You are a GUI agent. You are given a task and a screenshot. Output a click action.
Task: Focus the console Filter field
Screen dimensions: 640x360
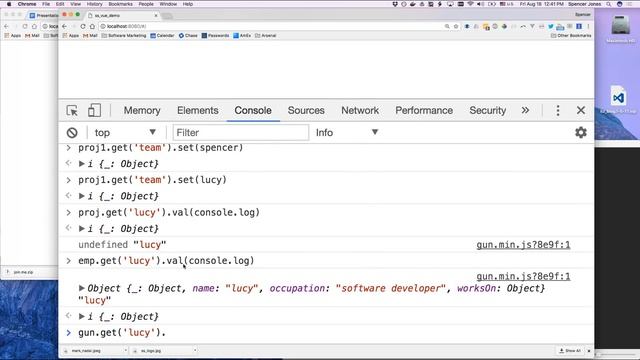click(x=241, y=133)
